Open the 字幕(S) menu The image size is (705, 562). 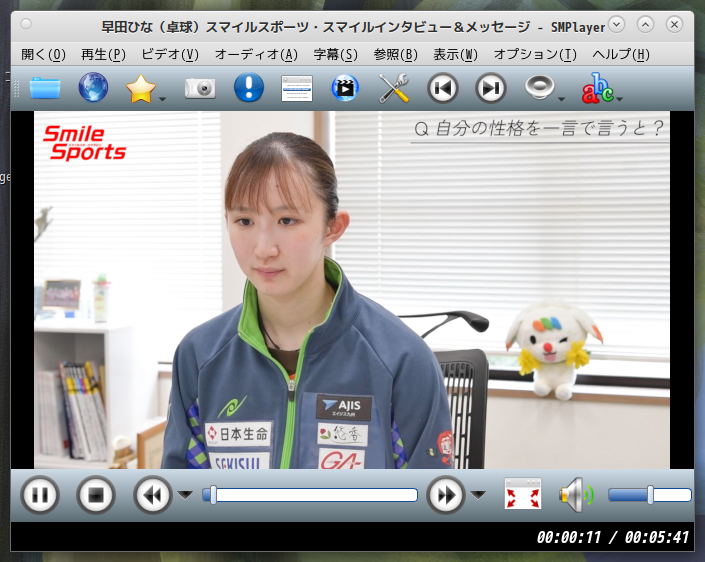[335, 54]
